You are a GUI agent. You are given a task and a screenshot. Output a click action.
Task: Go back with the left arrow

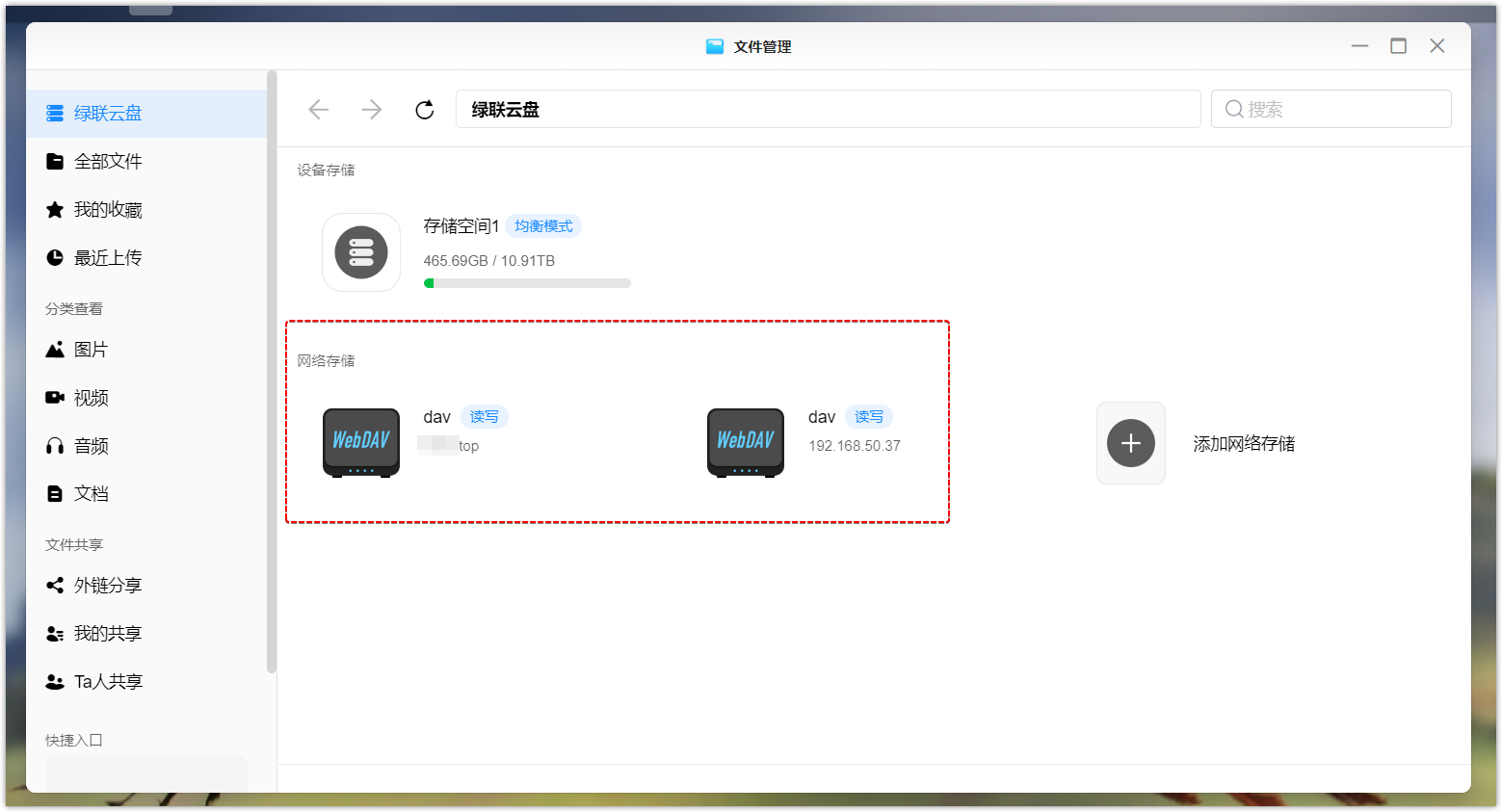[319, 109]
